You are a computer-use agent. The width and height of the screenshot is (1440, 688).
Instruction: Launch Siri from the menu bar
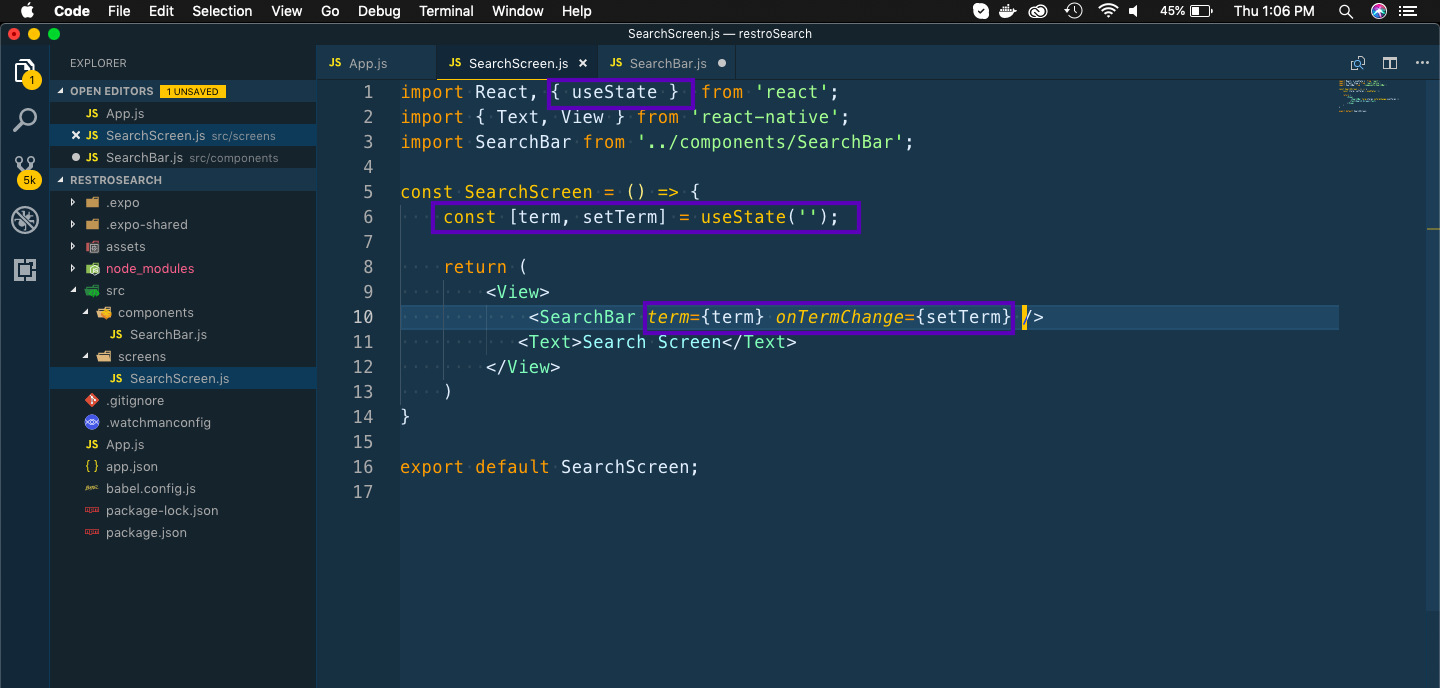[1379, 11]
